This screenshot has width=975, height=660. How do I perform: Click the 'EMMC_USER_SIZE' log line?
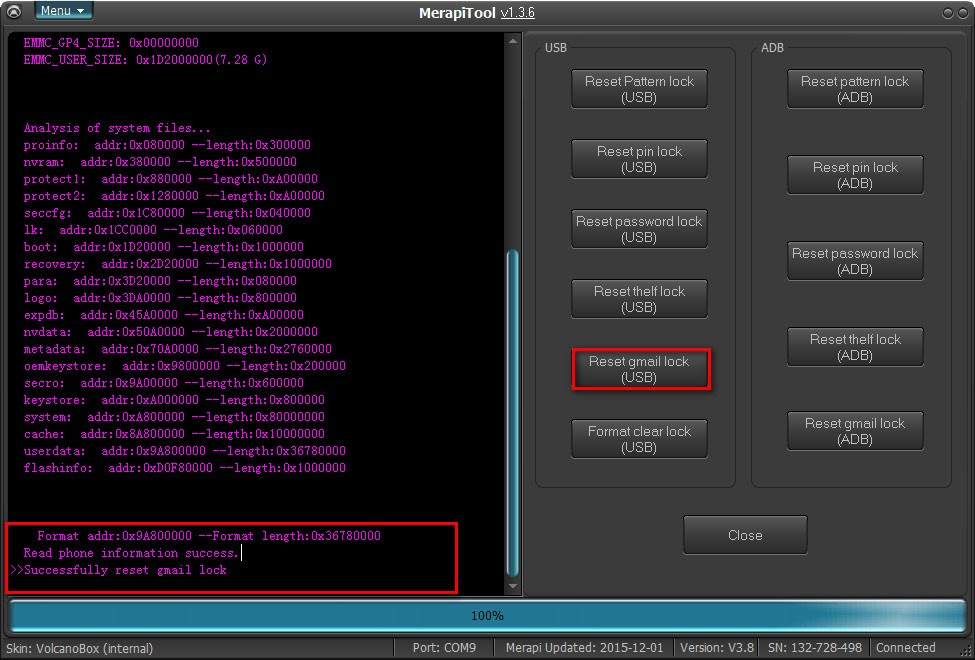pos(146,60)
